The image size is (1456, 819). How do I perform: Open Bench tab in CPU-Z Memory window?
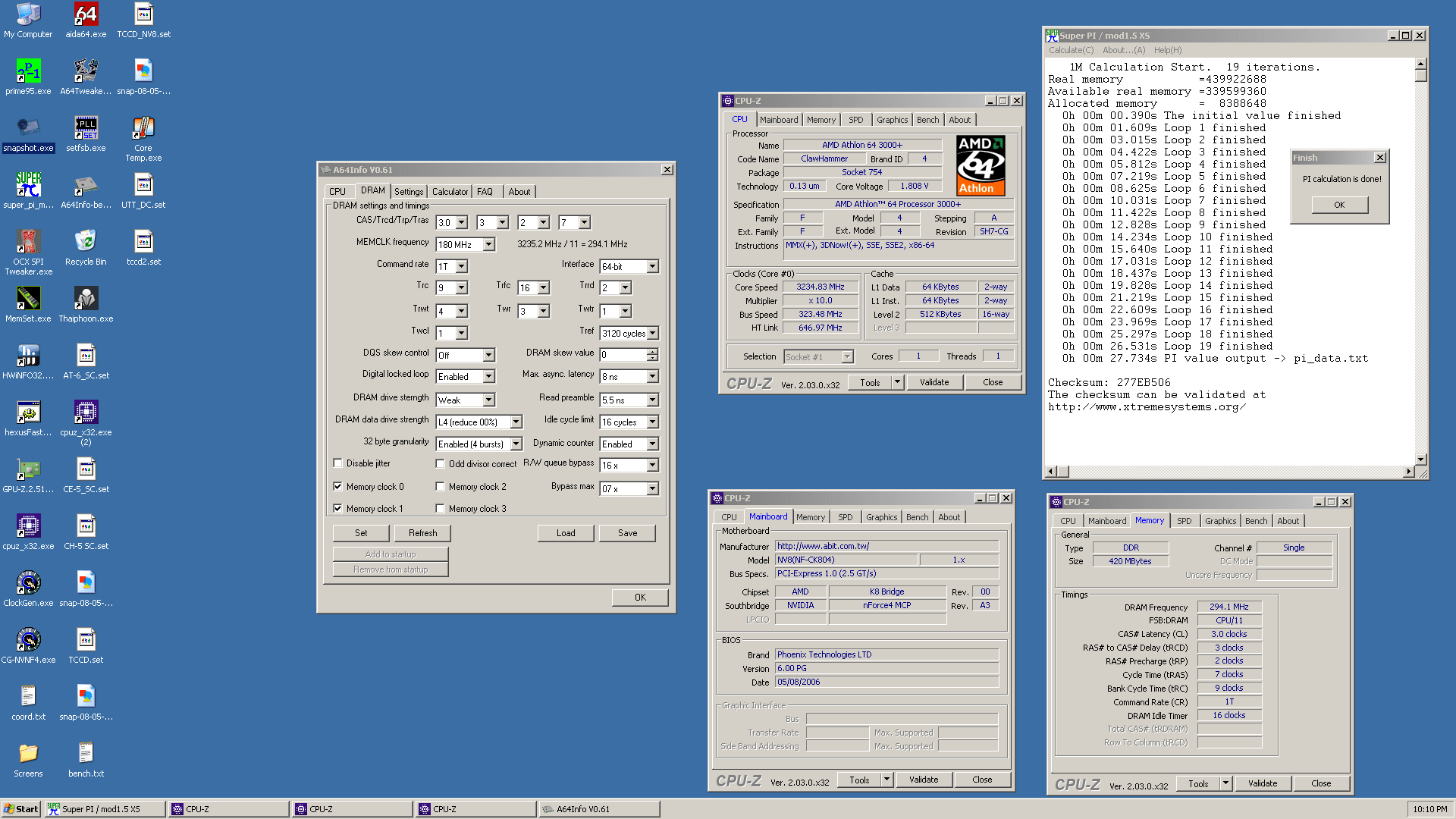(x=1256, y=521)
